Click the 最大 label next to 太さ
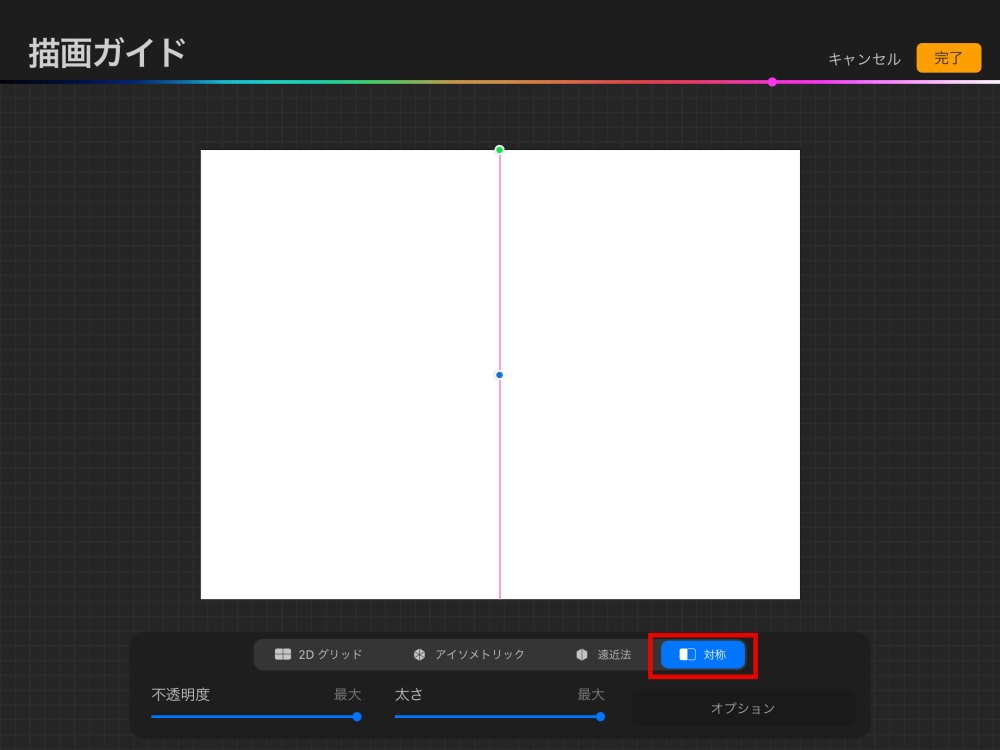 590,694
